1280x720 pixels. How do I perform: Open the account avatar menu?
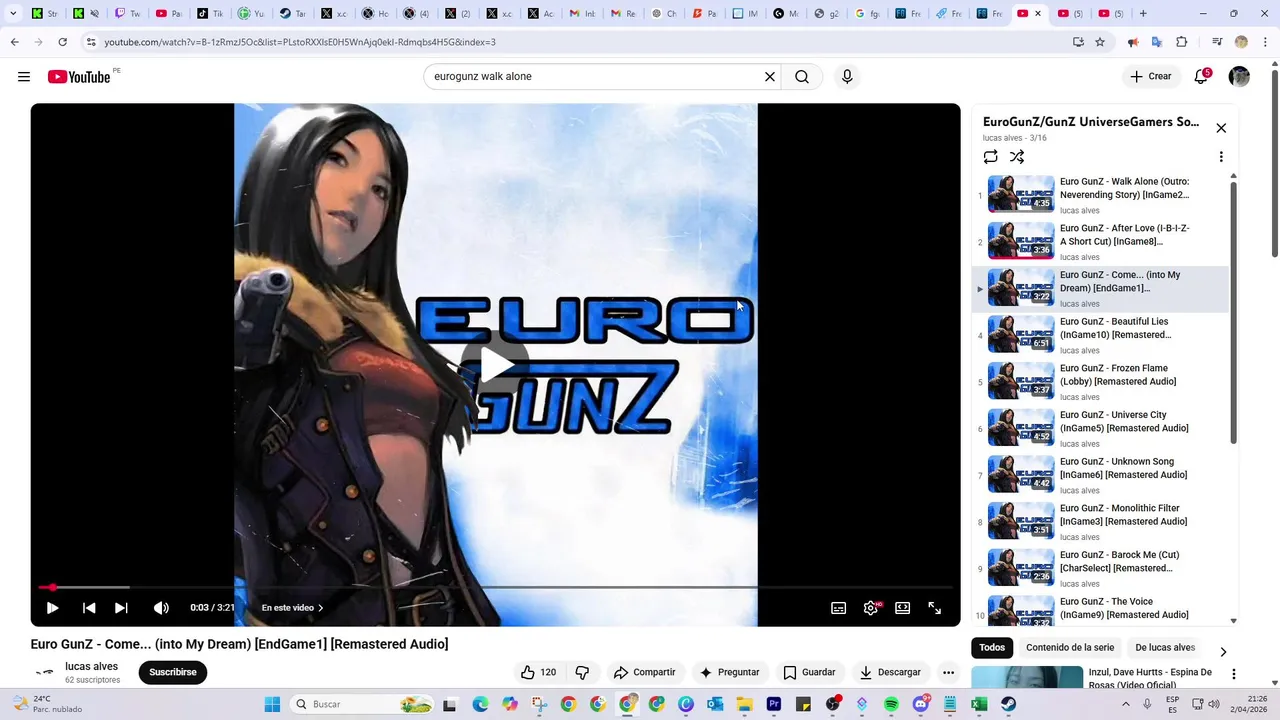[1239, 77]
